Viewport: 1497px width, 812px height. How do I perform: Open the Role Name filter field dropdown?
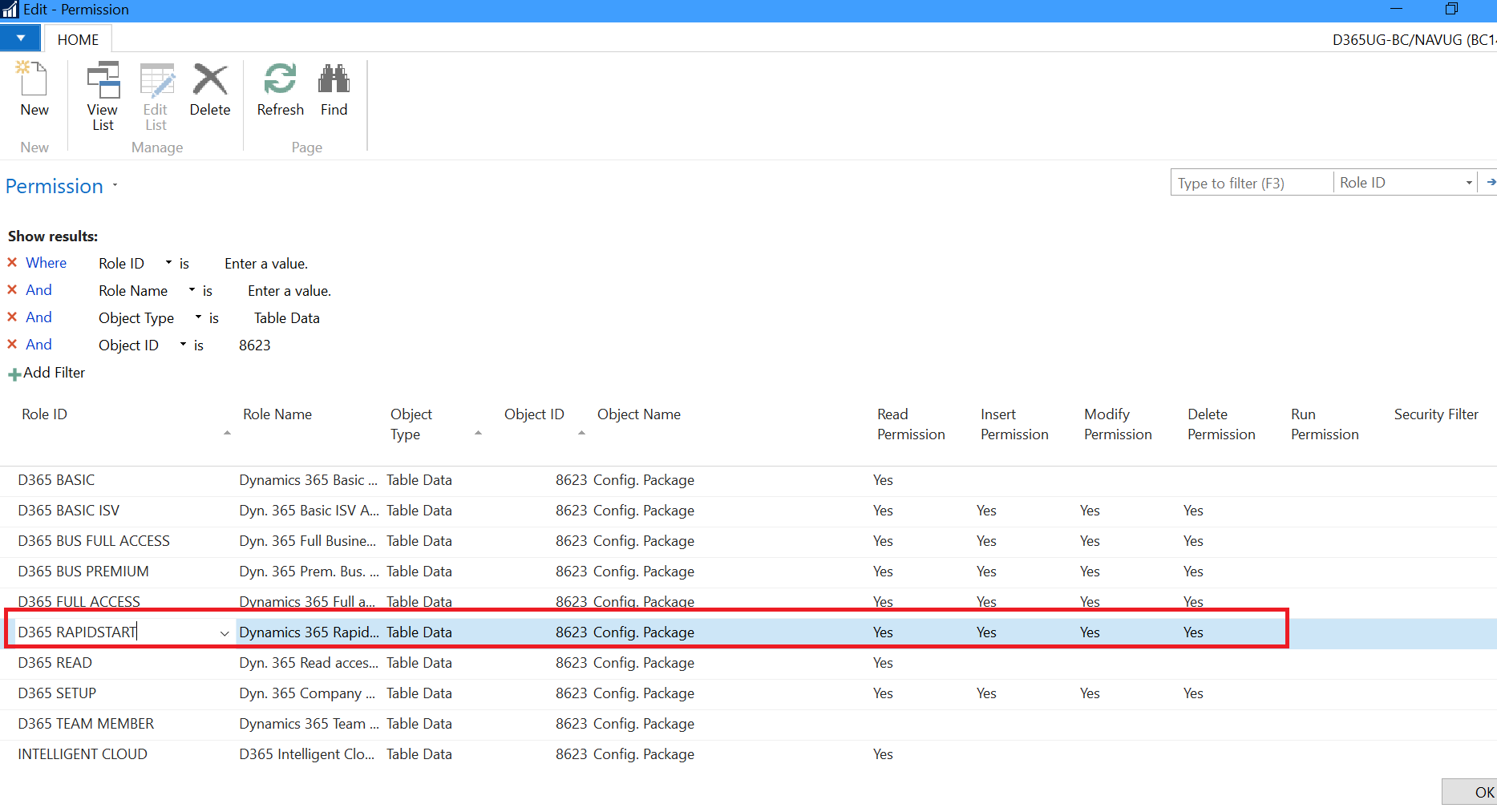(192, 290)
